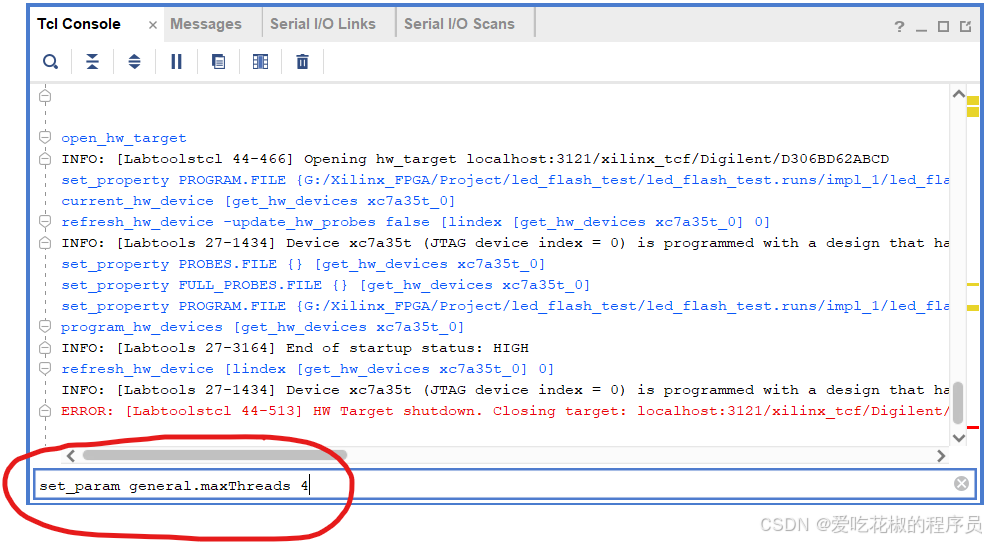Click the scroll down arrow

958,438
